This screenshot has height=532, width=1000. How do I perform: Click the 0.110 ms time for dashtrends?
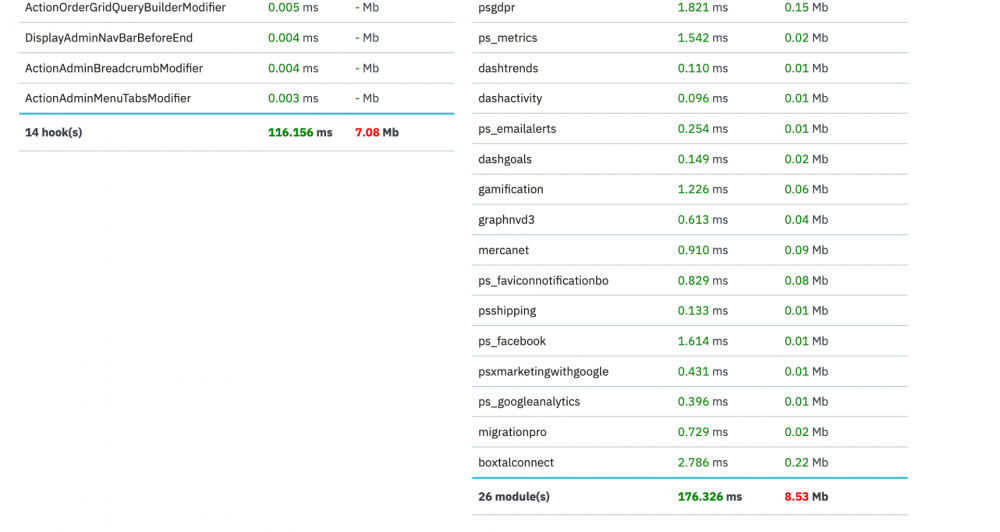(x=703, y=68)
